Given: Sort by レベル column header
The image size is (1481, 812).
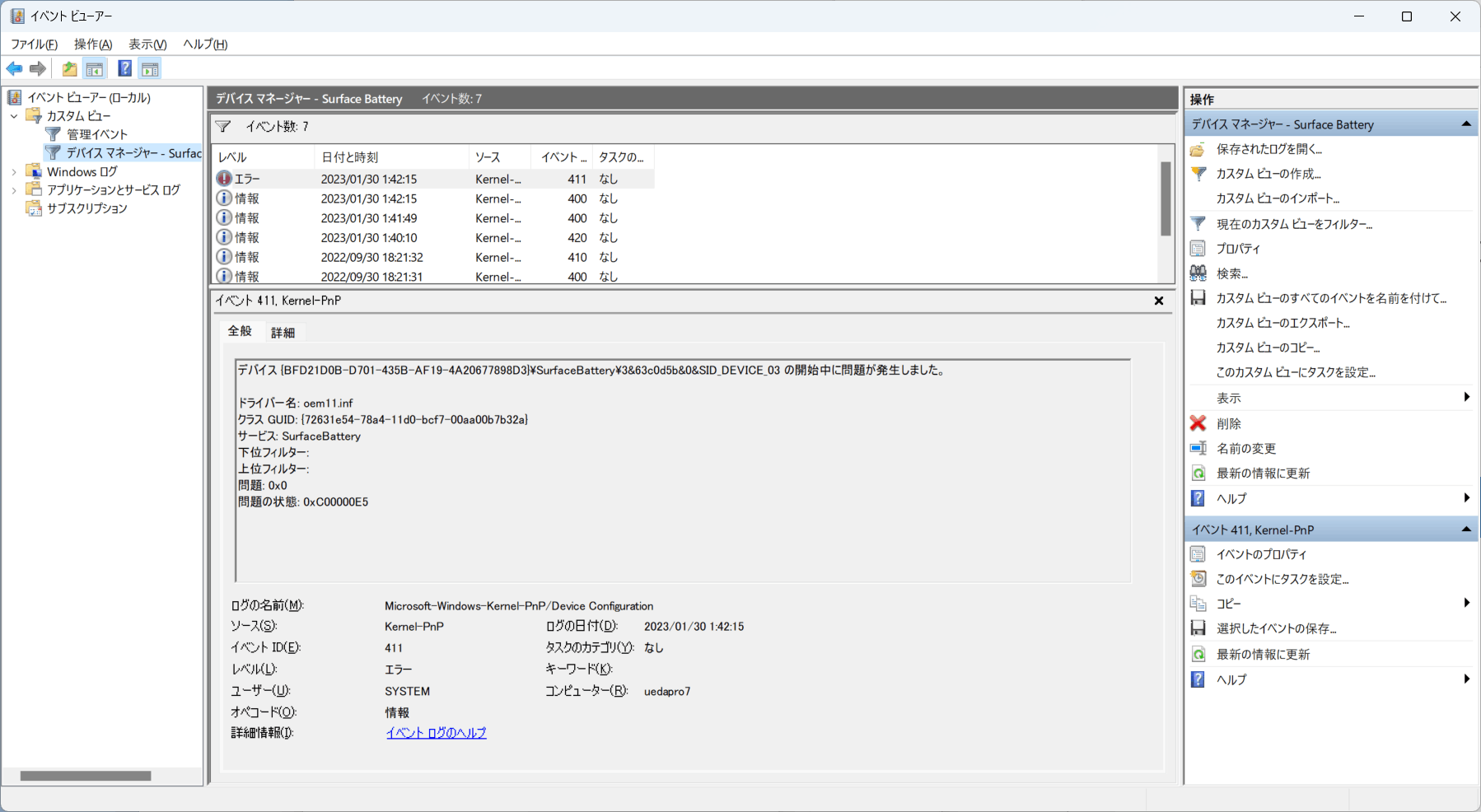Looking at the screenshot, I should pos(263,157).
